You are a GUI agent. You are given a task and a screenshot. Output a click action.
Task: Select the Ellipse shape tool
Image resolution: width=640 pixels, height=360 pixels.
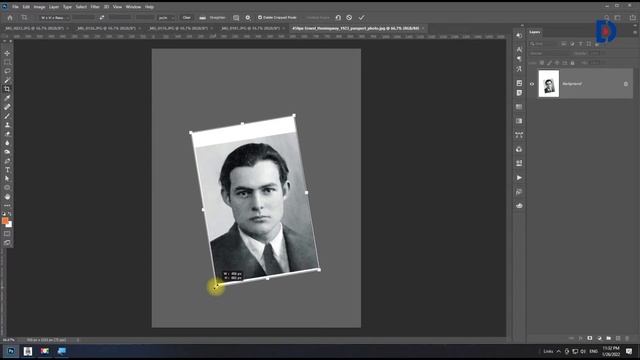(7, 188)
